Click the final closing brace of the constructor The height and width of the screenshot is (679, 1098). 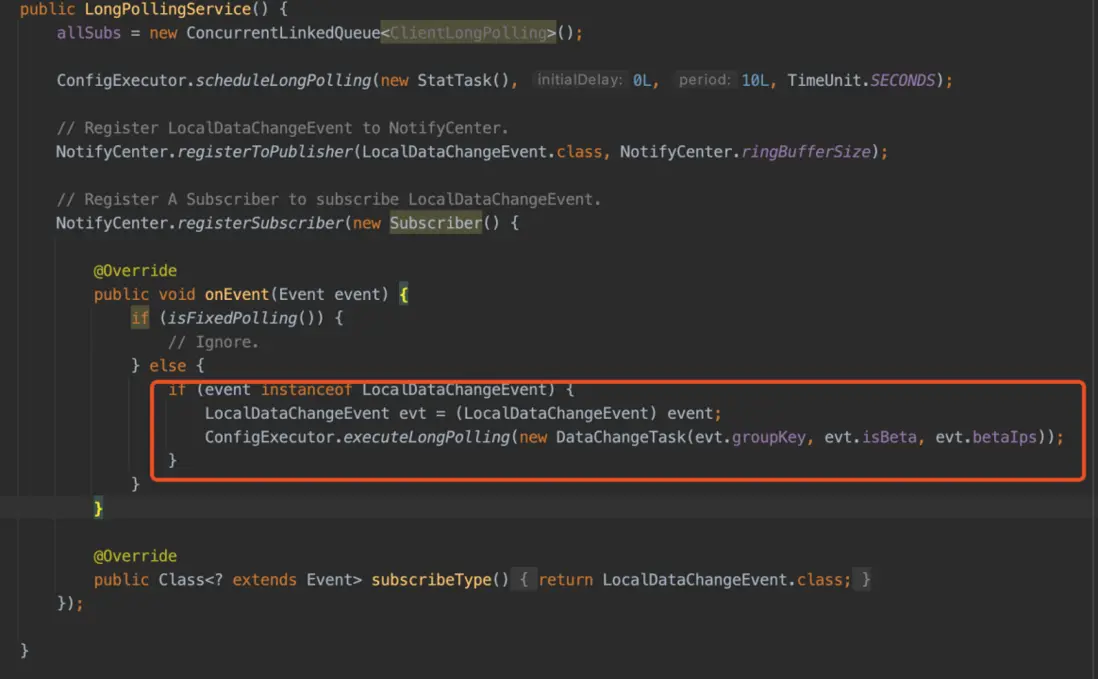[x=25, y=651]
